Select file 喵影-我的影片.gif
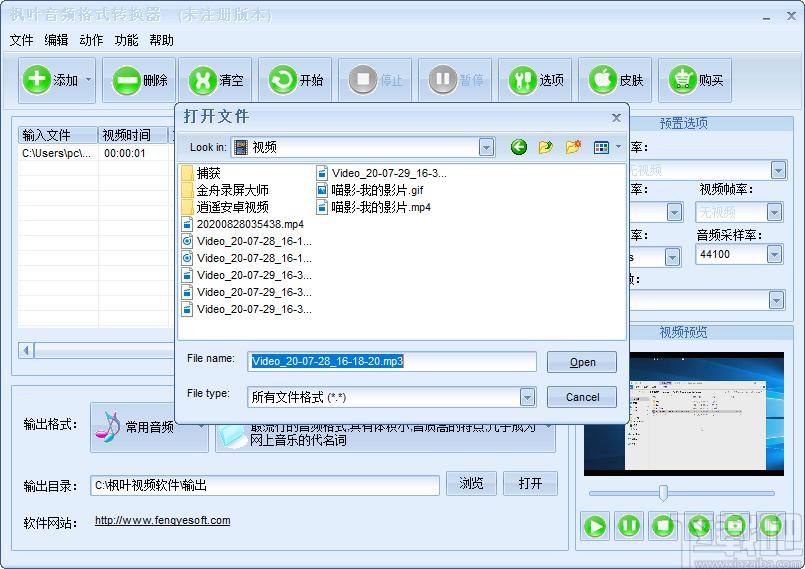The width and height of the screenshot is (805, 569). (370, 190)
